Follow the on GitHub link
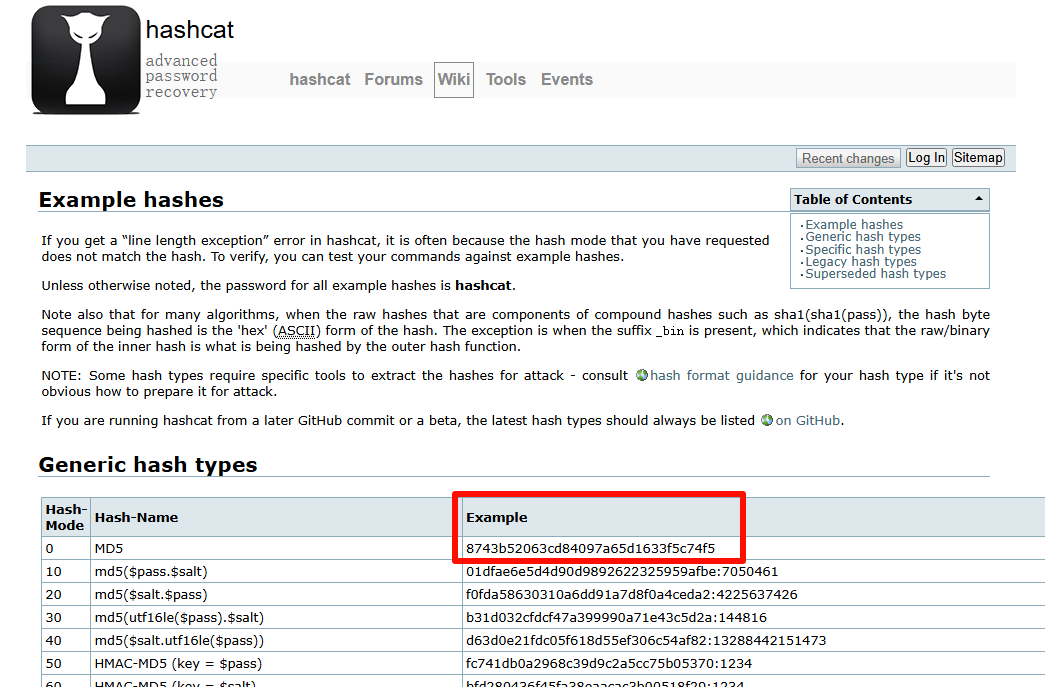The image size is (1045, 687). click(x=808, y=421)
